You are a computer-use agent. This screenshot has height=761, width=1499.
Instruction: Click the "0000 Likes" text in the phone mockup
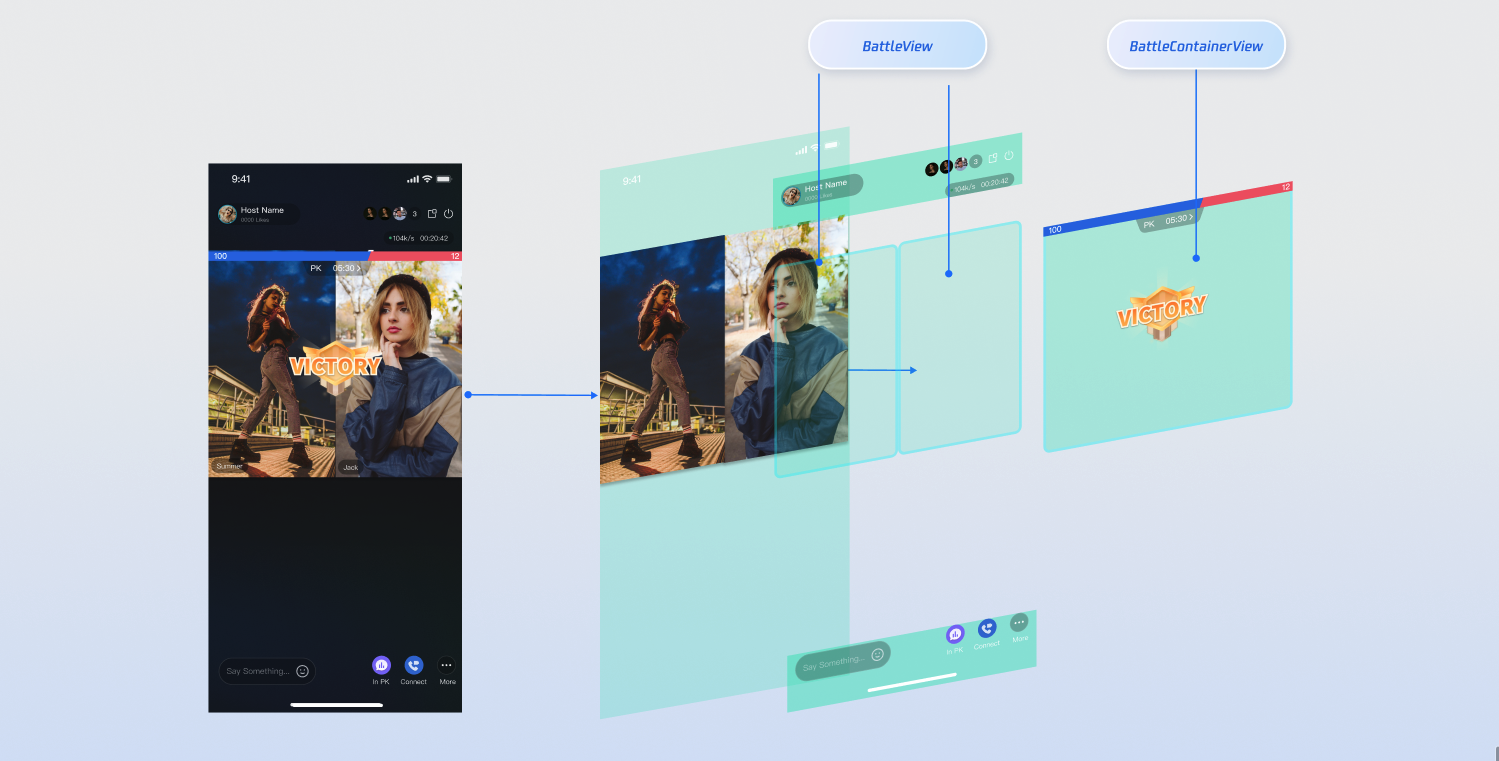(255, 220)
